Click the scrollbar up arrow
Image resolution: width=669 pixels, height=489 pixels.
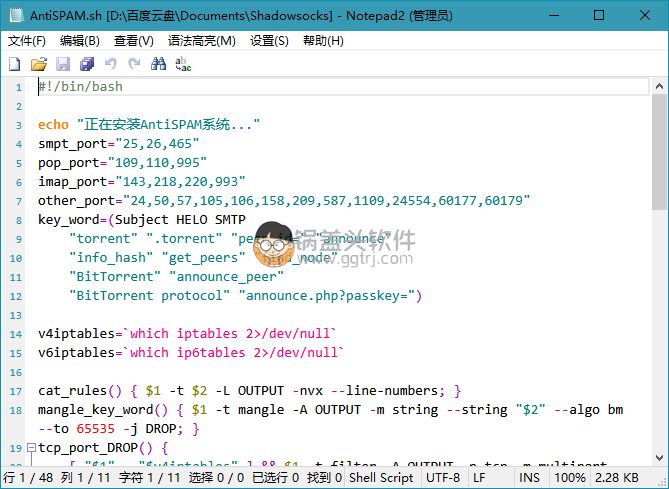coord(659,87)
